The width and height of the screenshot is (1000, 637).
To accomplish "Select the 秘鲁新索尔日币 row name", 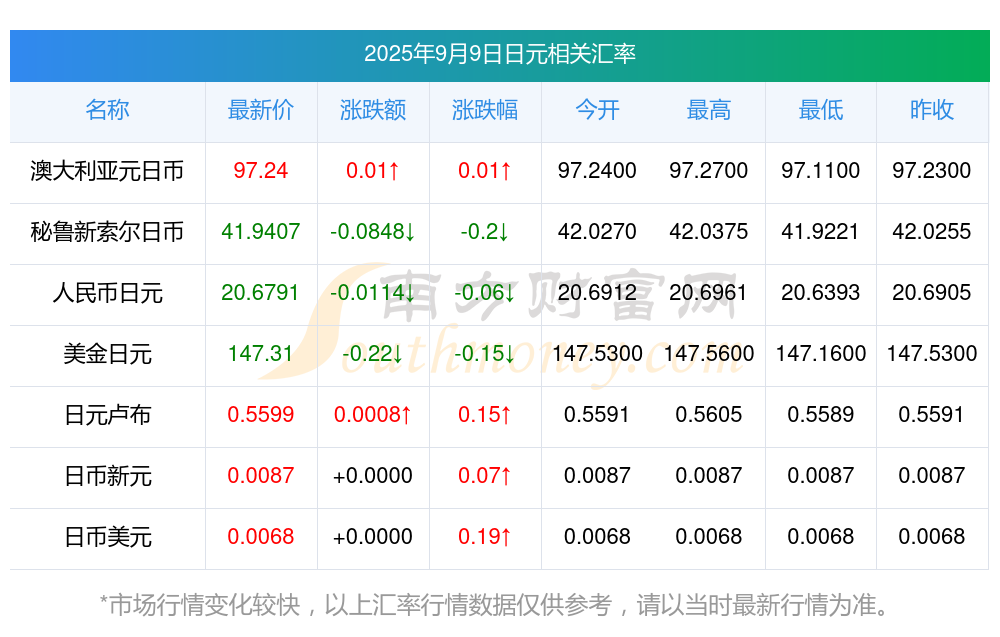I will coord(107,232).
